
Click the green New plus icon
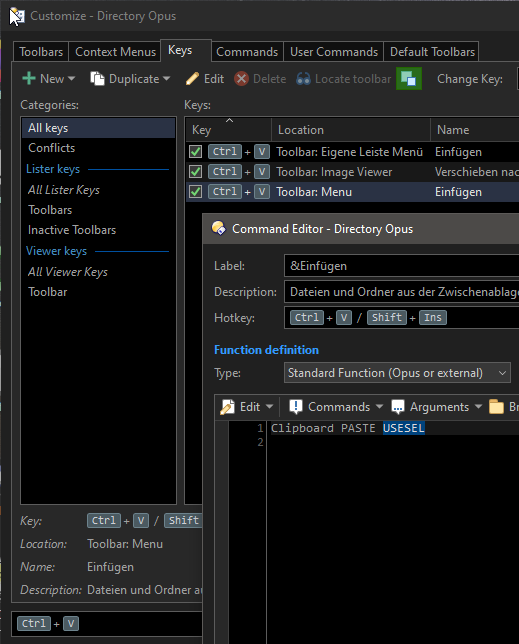coord(29,78)
